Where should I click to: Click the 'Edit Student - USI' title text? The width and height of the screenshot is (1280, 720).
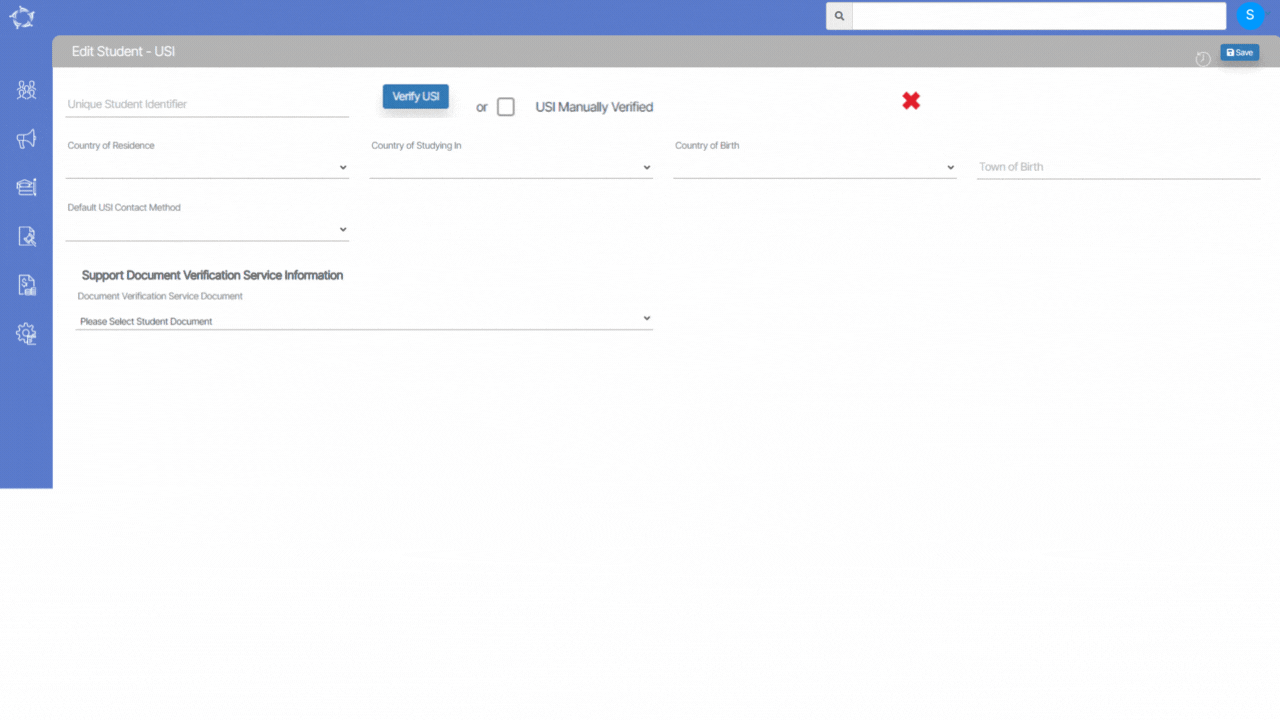(x=123, y=51)
